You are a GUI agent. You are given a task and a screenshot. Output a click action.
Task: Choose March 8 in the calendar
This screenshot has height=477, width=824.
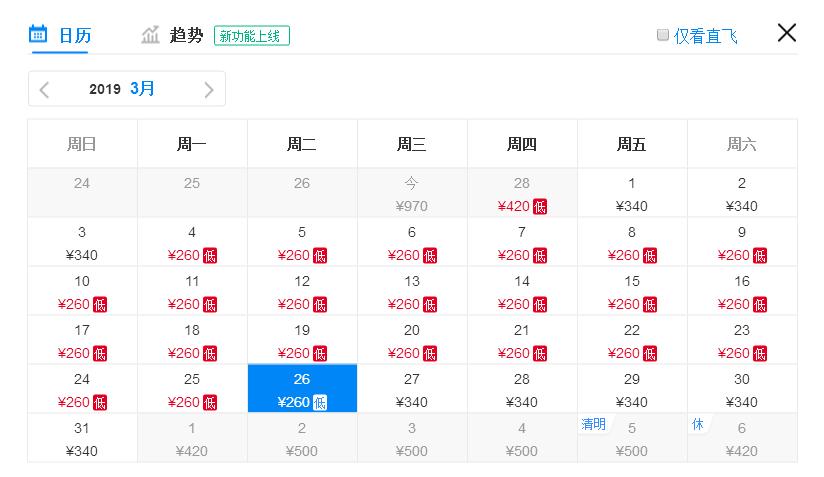tap(632, 242)
